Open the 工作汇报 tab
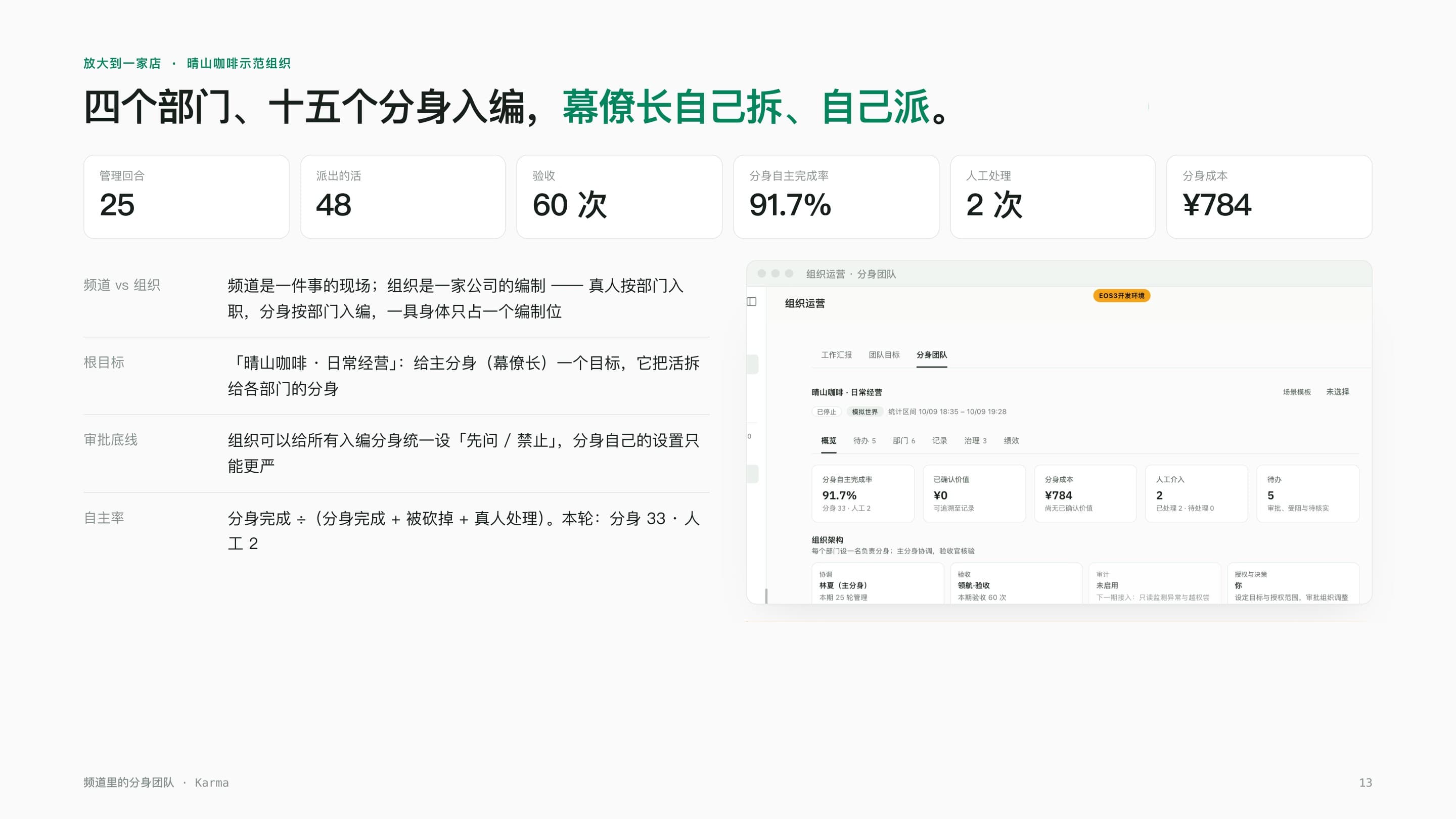This screenshot has width=1456, height=819. [836, 355]
